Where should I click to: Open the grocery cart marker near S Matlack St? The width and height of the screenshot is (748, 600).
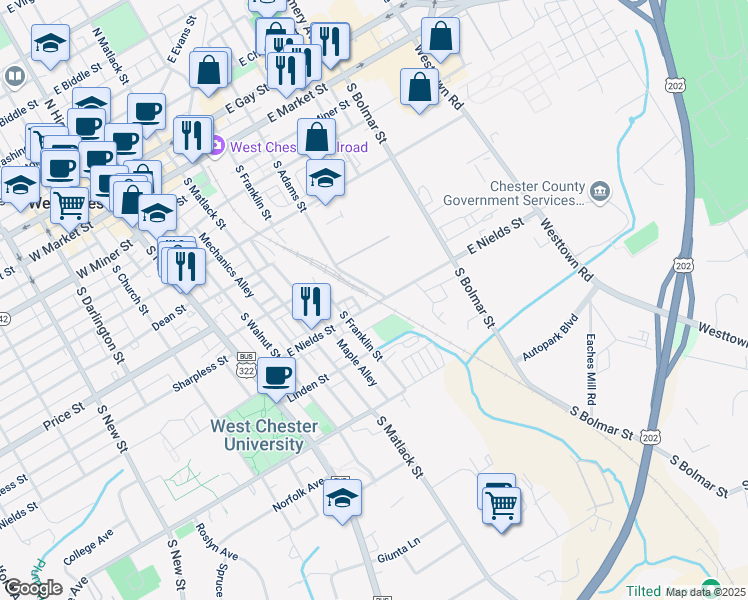click(x=501, y=508)
